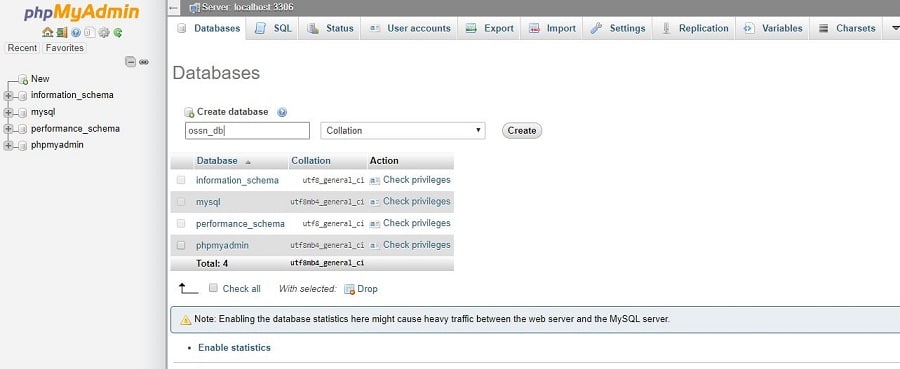The height and width of the screenshot is (369, 900).
Task: Expand information_schema in navigation tree
Action: coord(9,95)
